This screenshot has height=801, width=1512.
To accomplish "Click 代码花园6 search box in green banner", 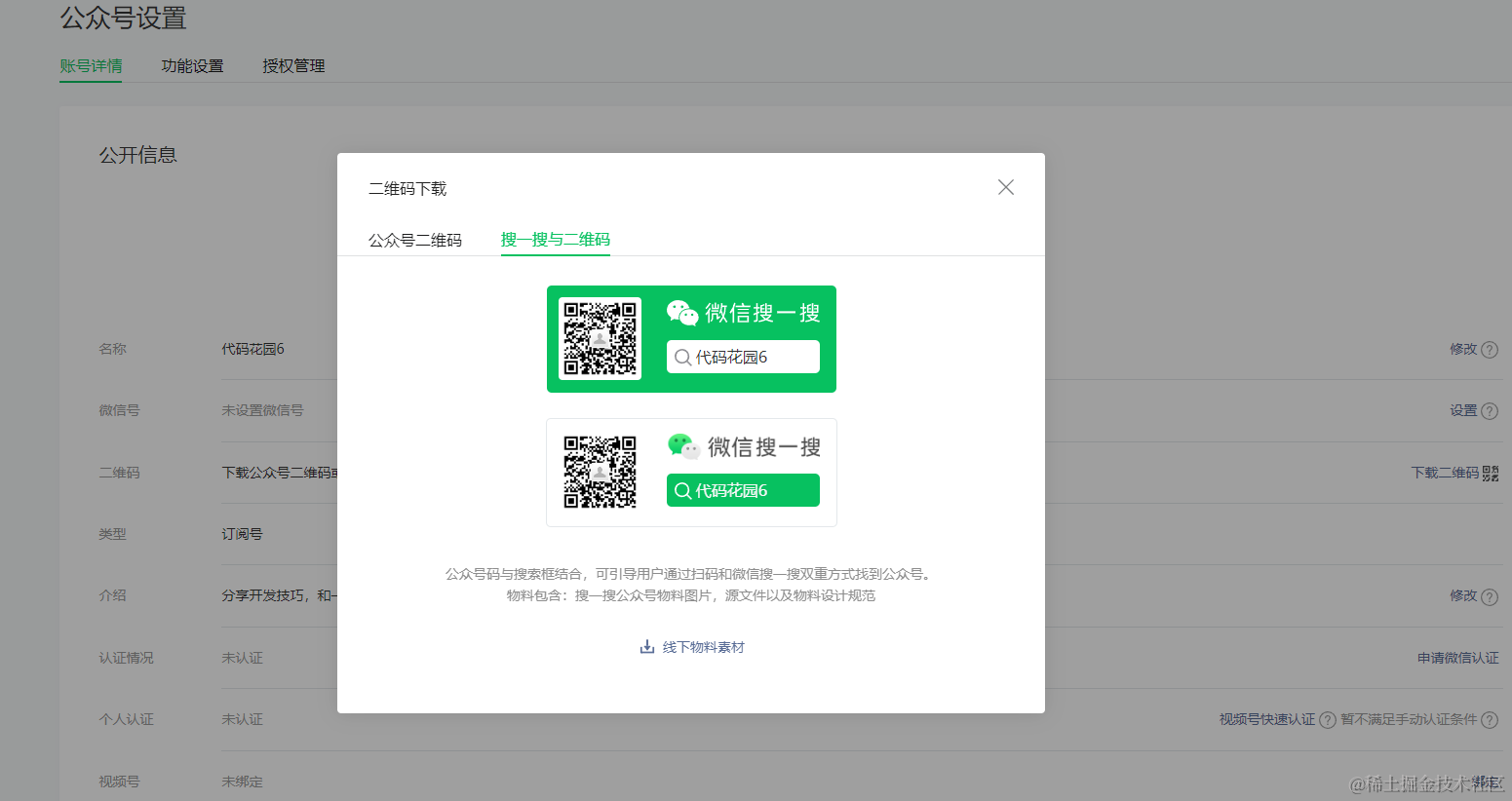I will 743,357.
